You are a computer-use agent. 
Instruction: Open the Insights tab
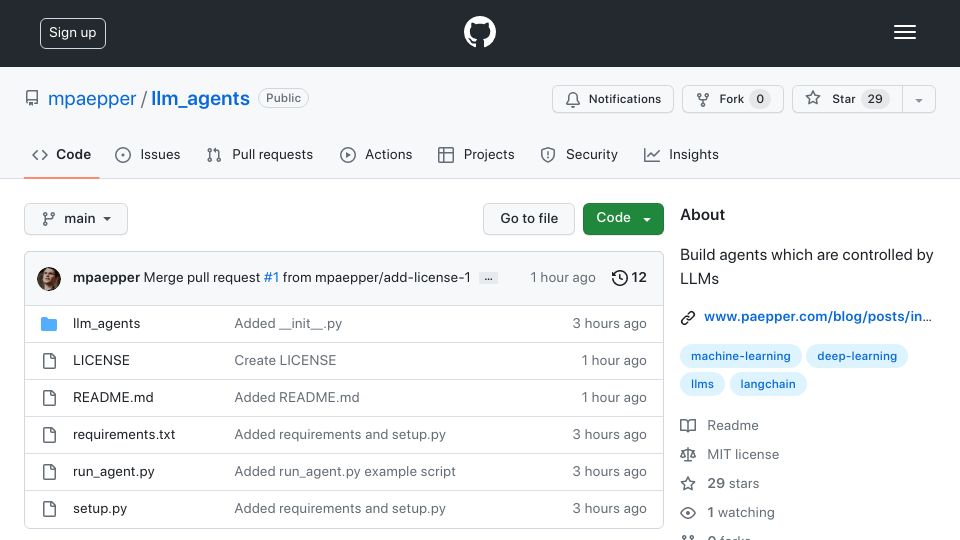[681, 155]
